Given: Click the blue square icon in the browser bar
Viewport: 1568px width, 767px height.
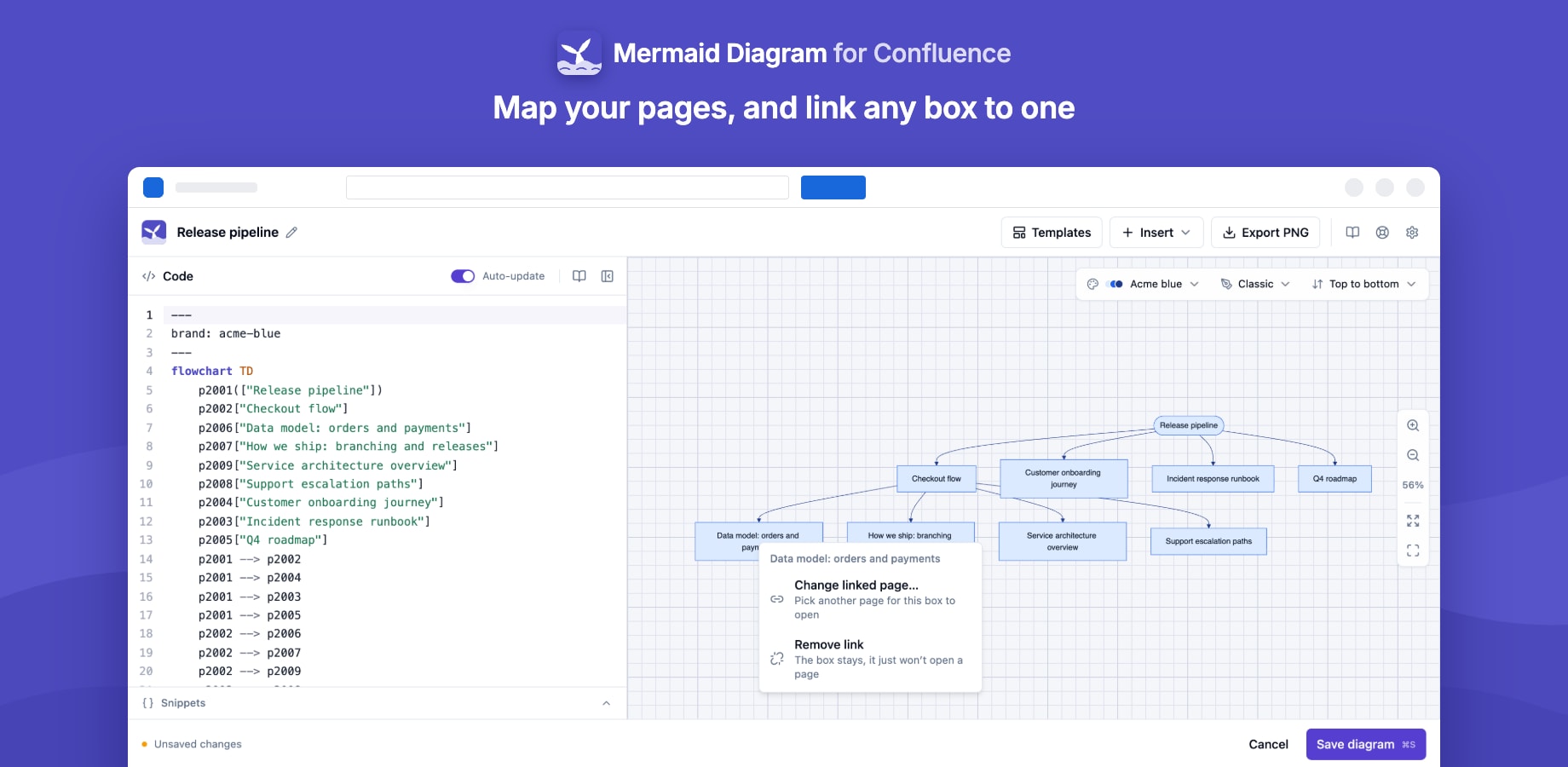Looking at the screenshot, I should tap(153, 187).
